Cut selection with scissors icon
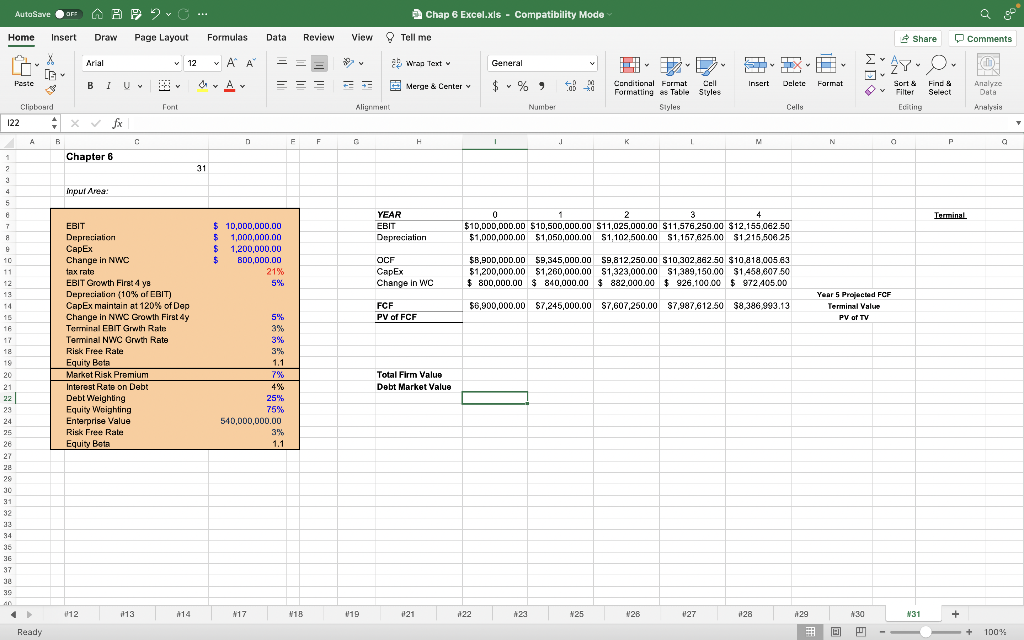 tap(50, 60)
